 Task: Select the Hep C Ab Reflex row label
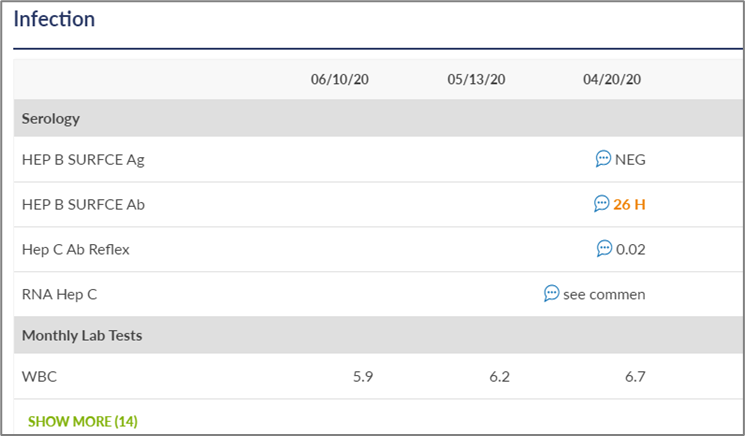point(76,250)
